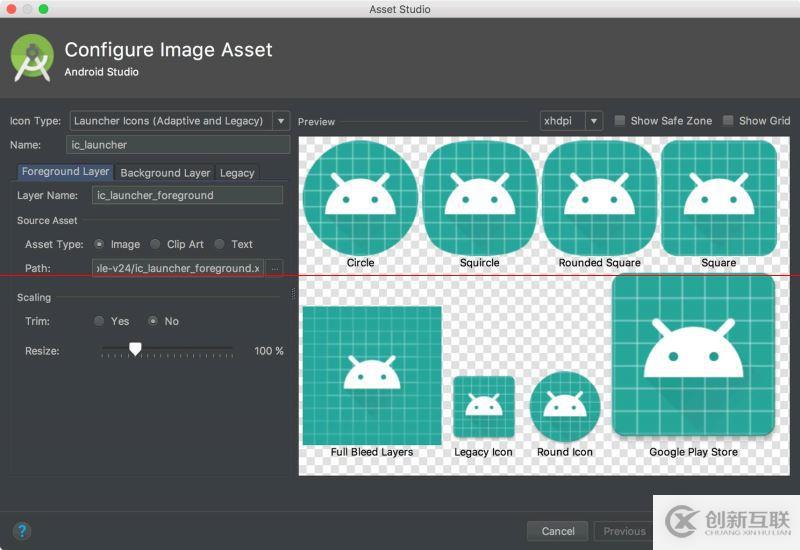Click the Circle icon preview

click(360, 197)
